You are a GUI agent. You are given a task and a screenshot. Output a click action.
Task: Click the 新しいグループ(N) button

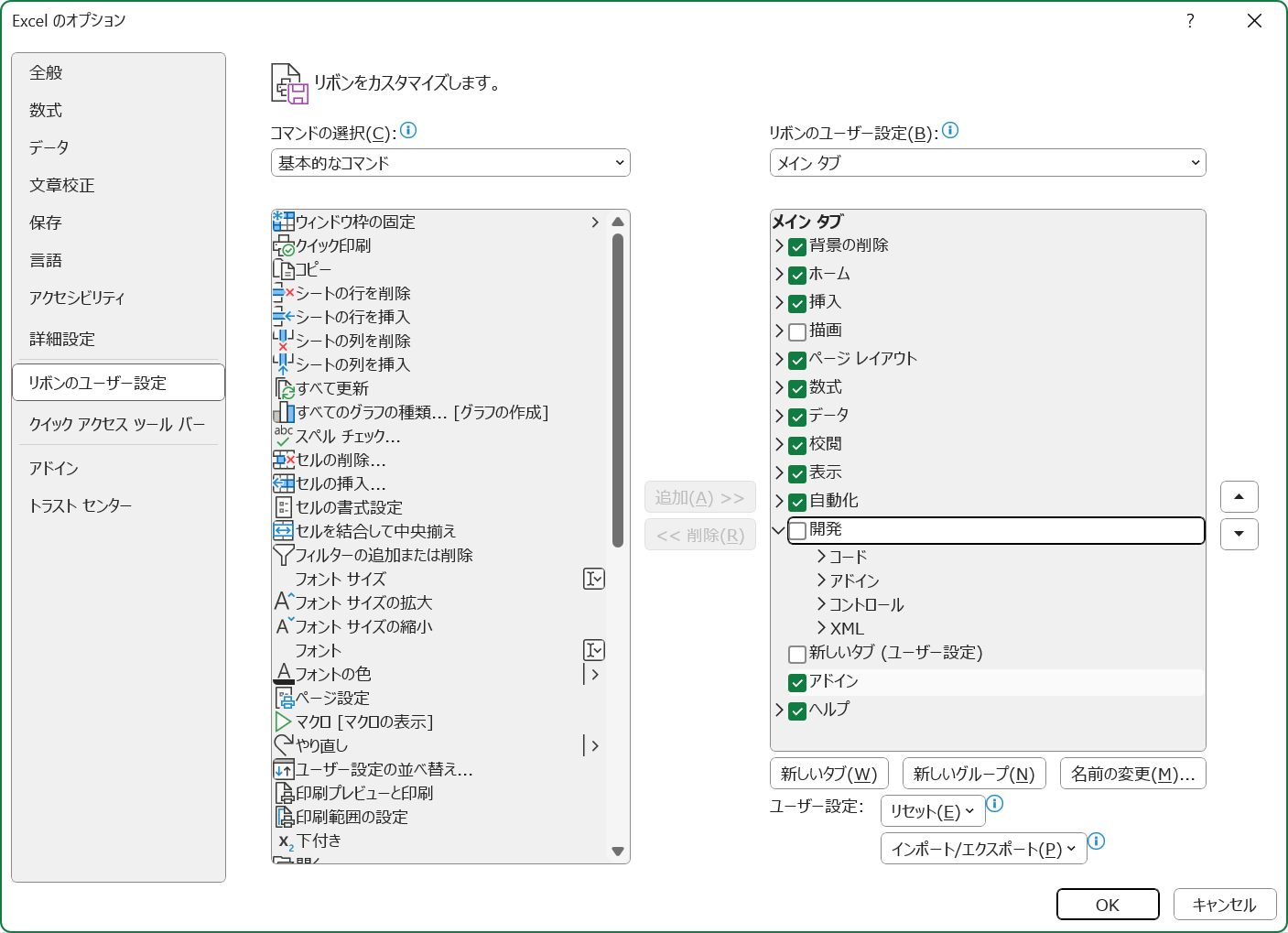coord(974,774)
